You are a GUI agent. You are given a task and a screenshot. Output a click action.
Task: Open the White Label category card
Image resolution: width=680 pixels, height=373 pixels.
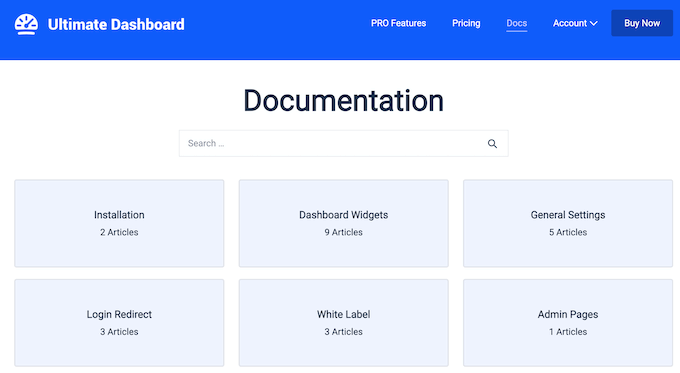tap(343, 323)
